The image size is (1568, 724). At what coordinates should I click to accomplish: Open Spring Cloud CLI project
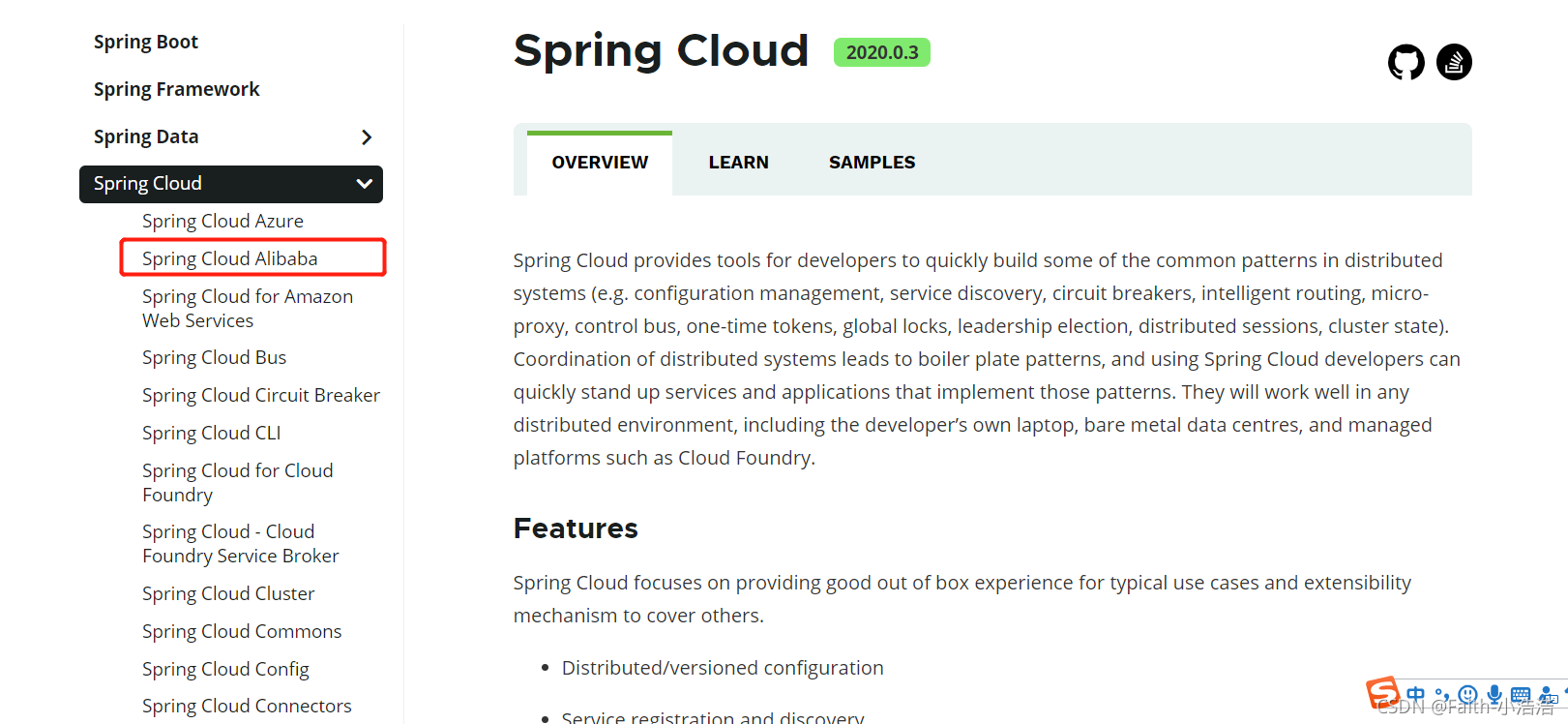tap(212, 433)
